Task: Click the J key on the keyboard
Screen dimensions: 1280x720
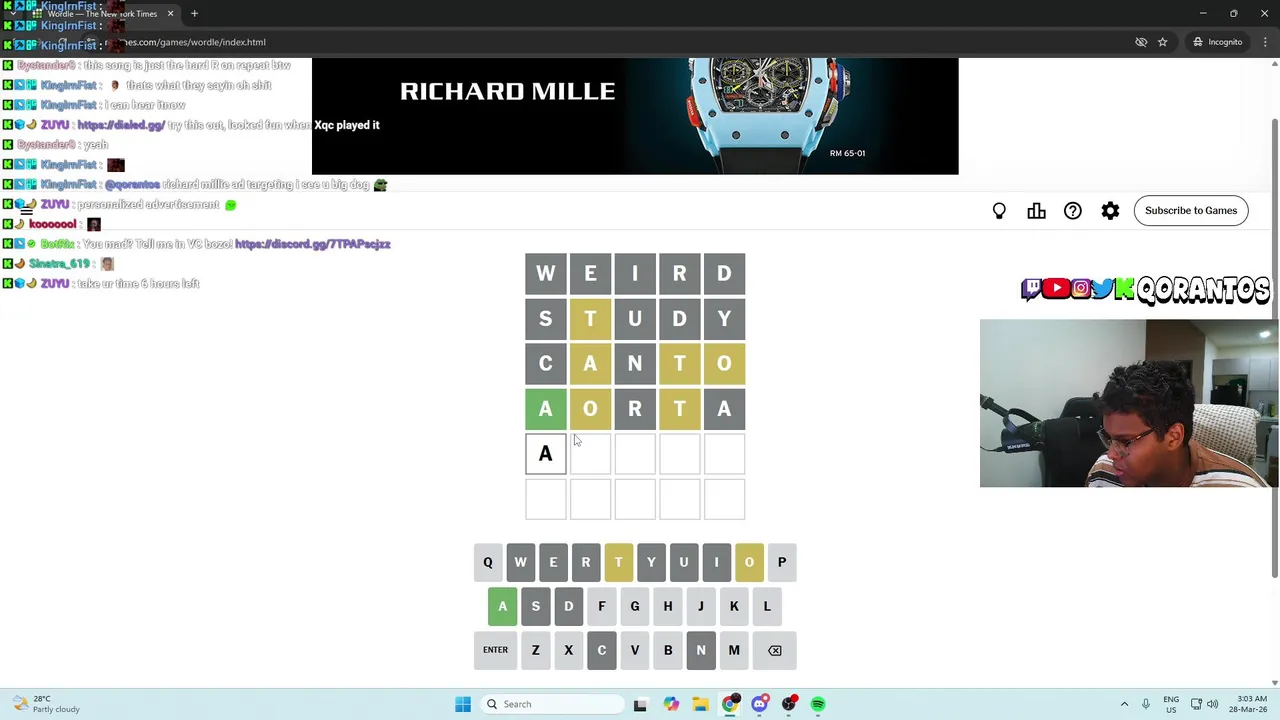Action: 701,606
